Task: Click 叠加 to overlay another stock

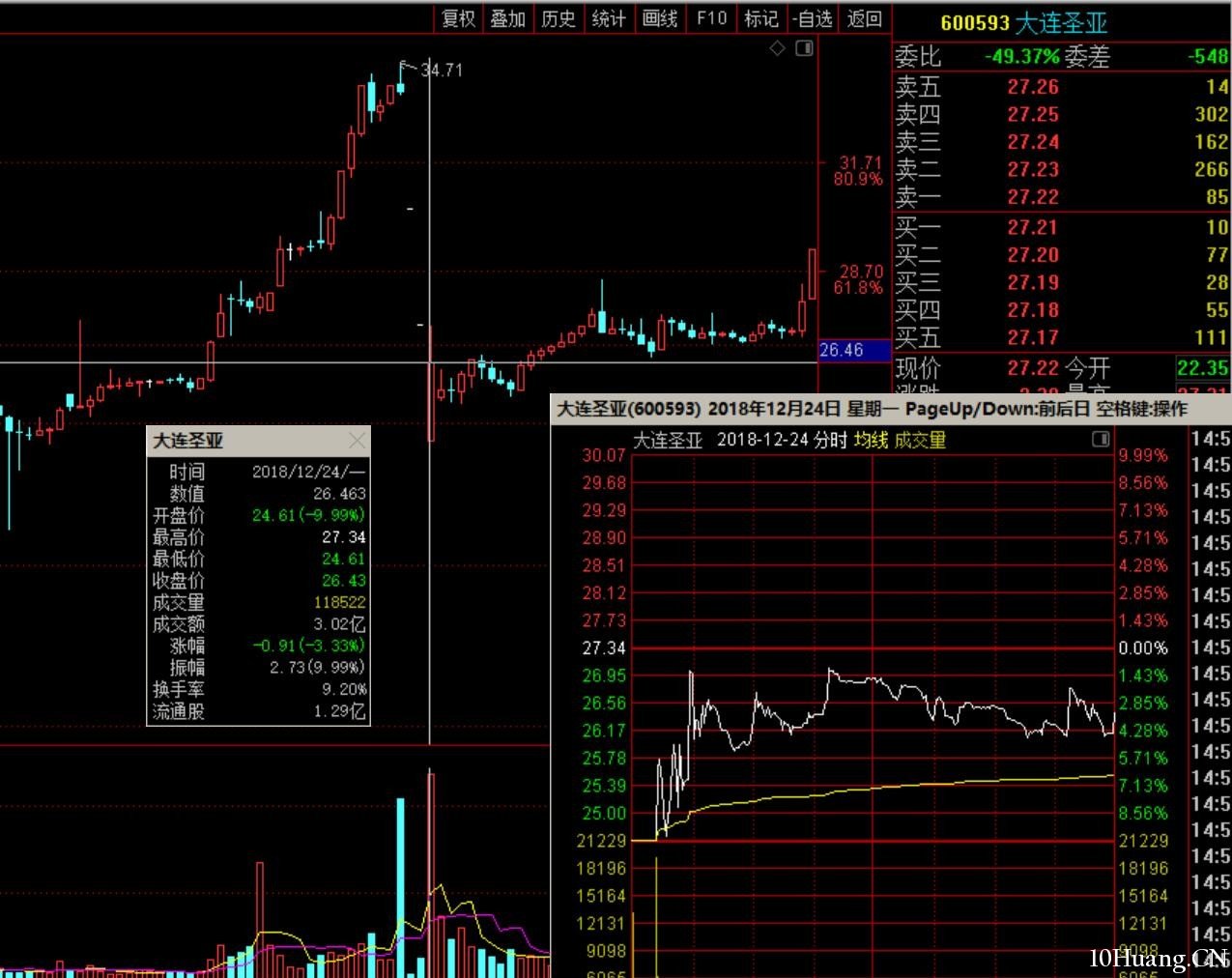Action: pyautogui.click(x=507, y=18)
